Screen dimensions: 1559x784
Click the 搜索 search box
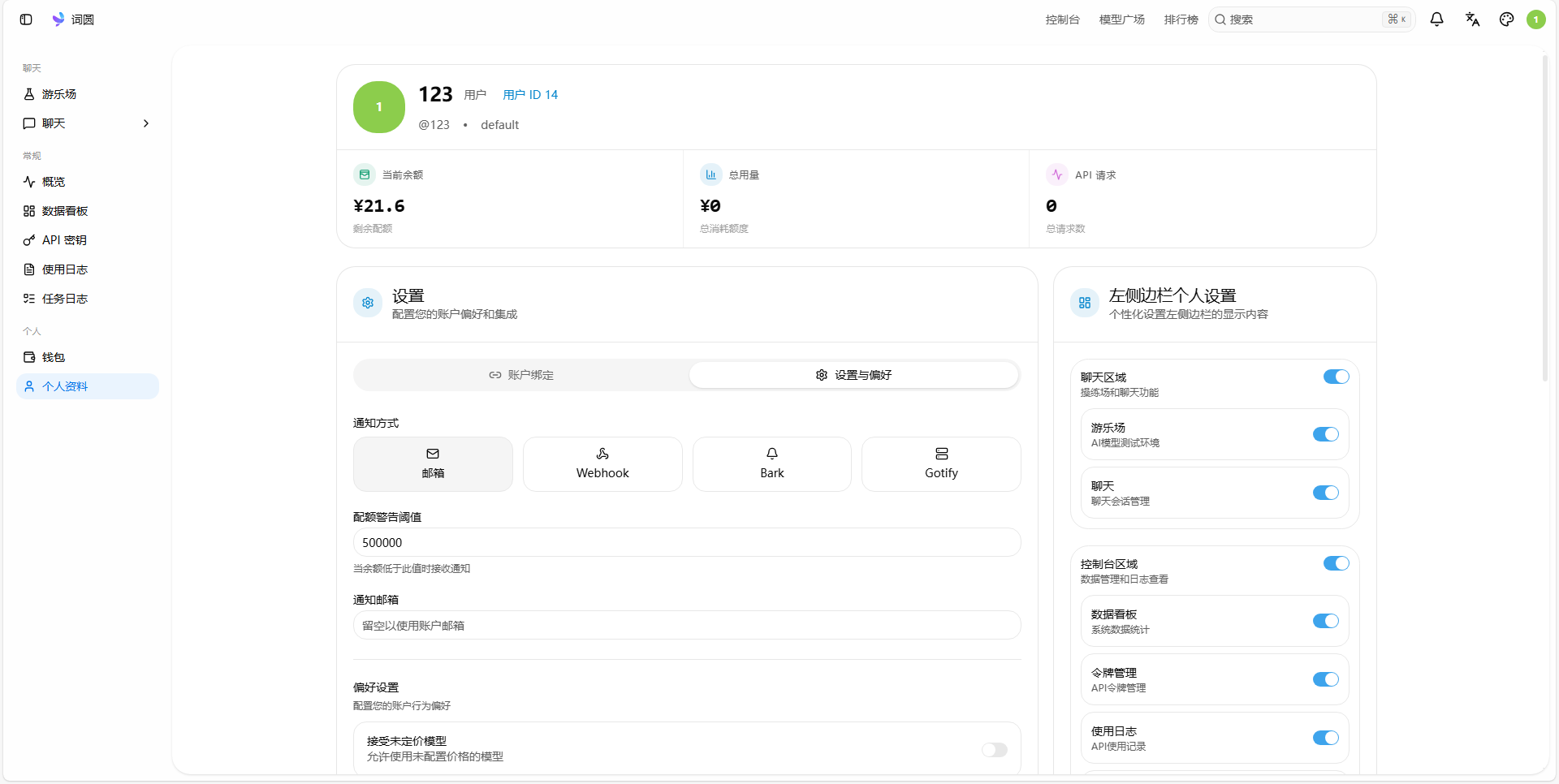tap(1311, 19)
